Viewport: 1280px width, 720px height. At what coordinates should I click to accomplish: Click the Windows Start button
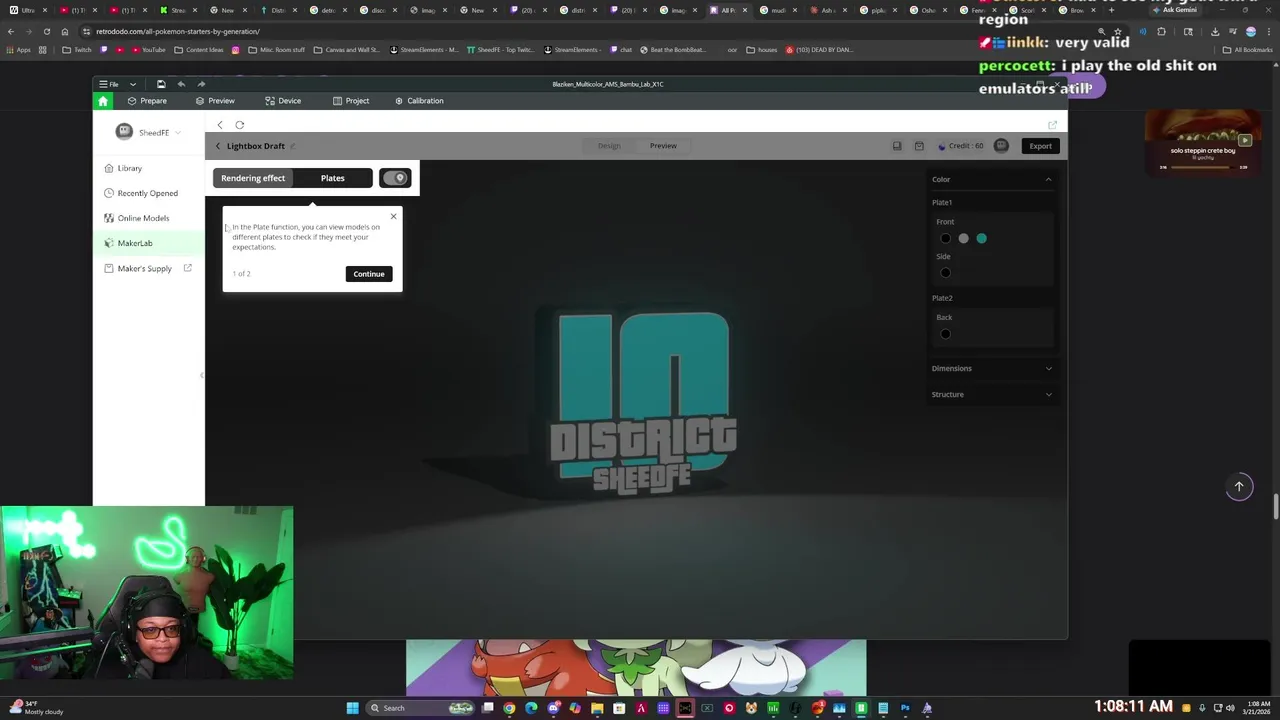(x=352, y=708)
